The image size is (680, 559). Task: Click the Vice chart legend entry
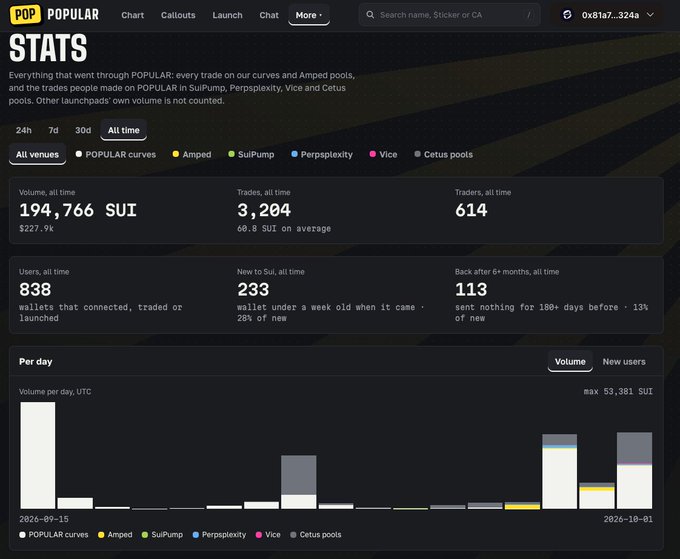coord(268,535)
